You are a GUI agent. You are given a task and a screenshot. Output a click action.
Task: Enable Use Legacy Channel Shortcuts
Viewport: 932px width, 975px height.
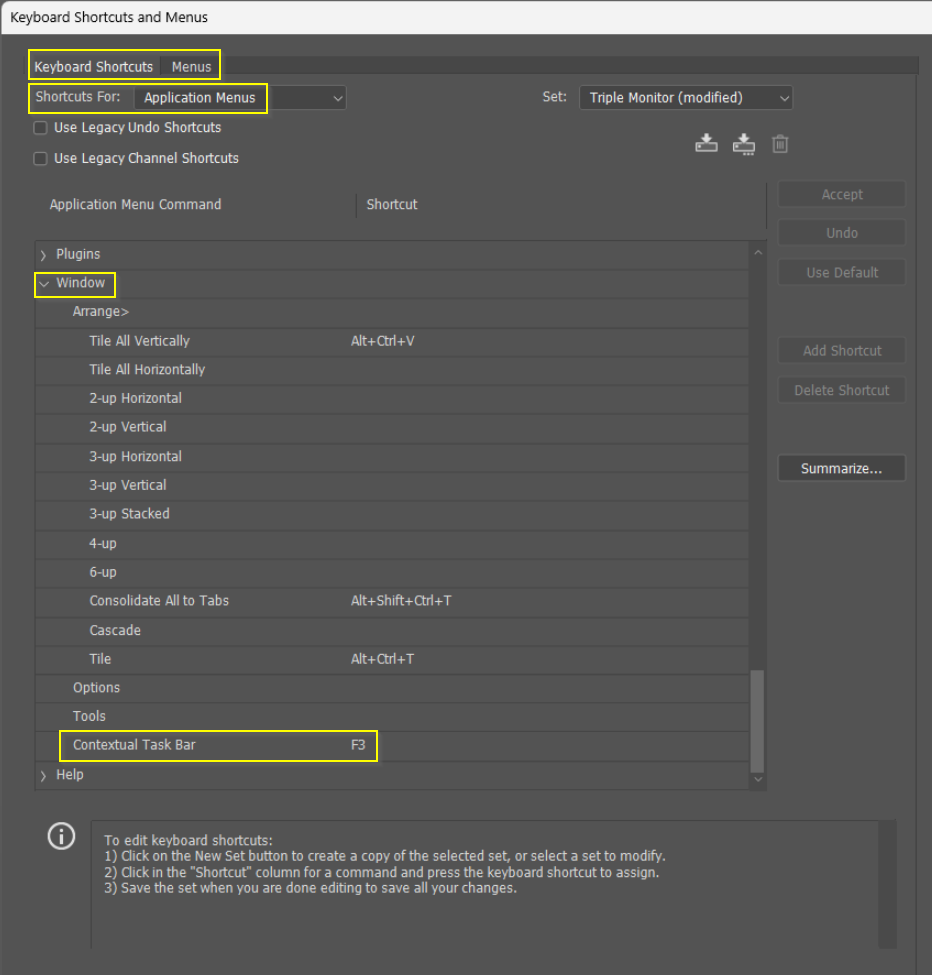[39, 158]
